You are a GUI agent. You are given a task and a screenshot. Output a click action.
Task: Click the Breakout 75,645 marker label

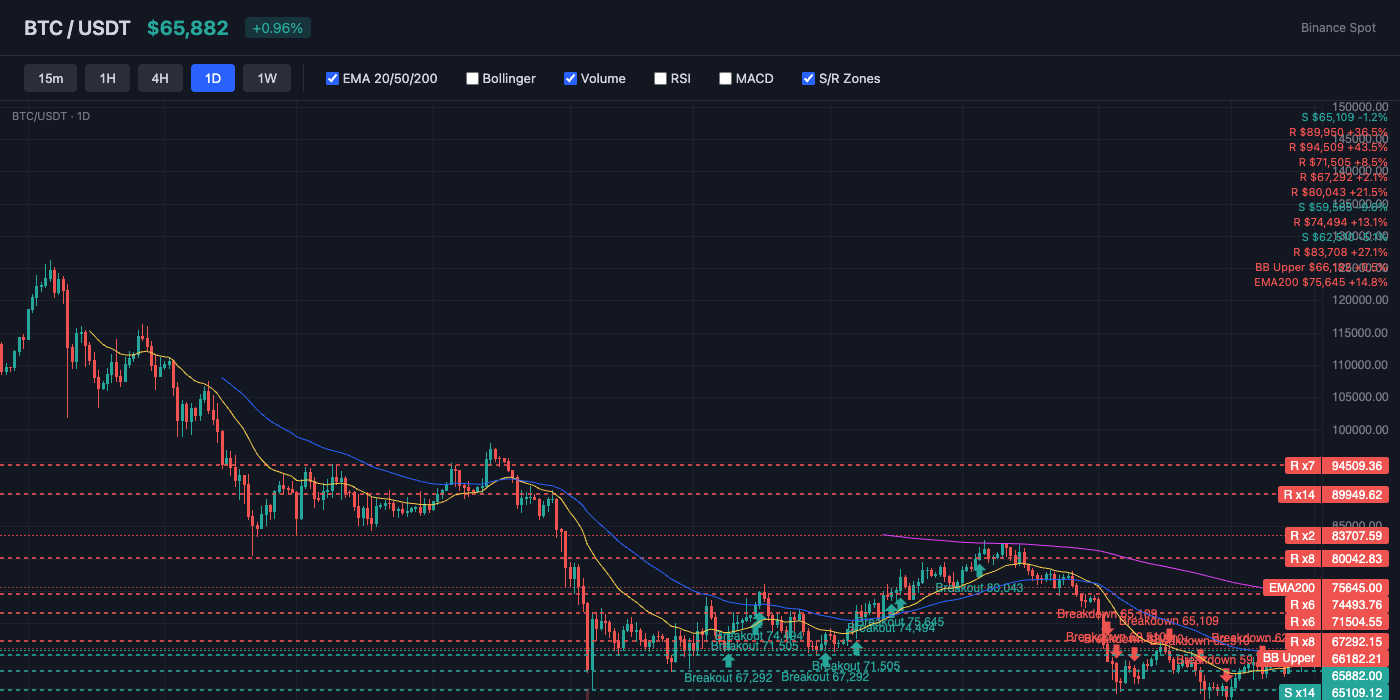[900, 622]
